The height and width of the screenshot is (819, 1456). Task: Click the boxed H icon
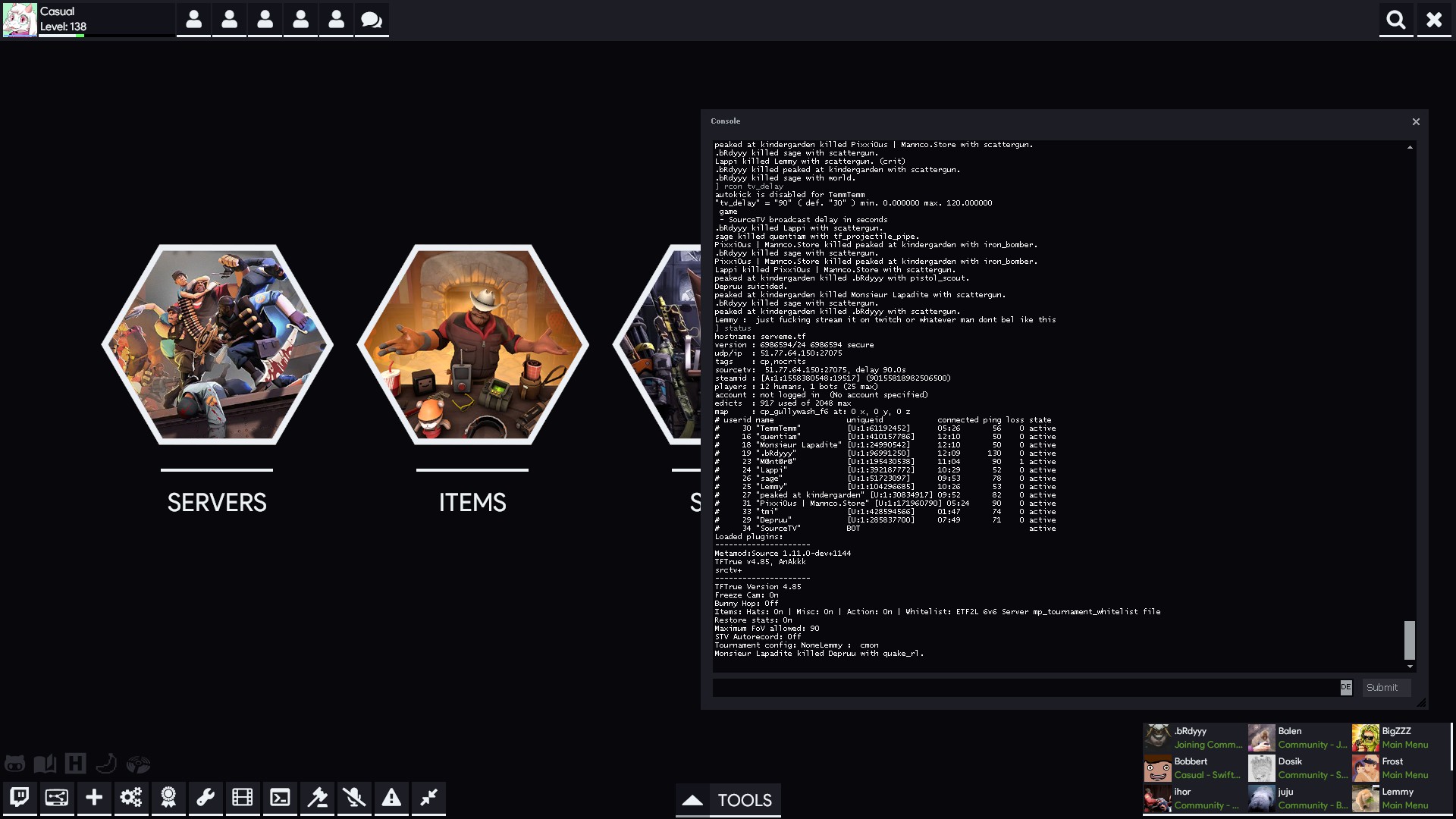point(75,764)
